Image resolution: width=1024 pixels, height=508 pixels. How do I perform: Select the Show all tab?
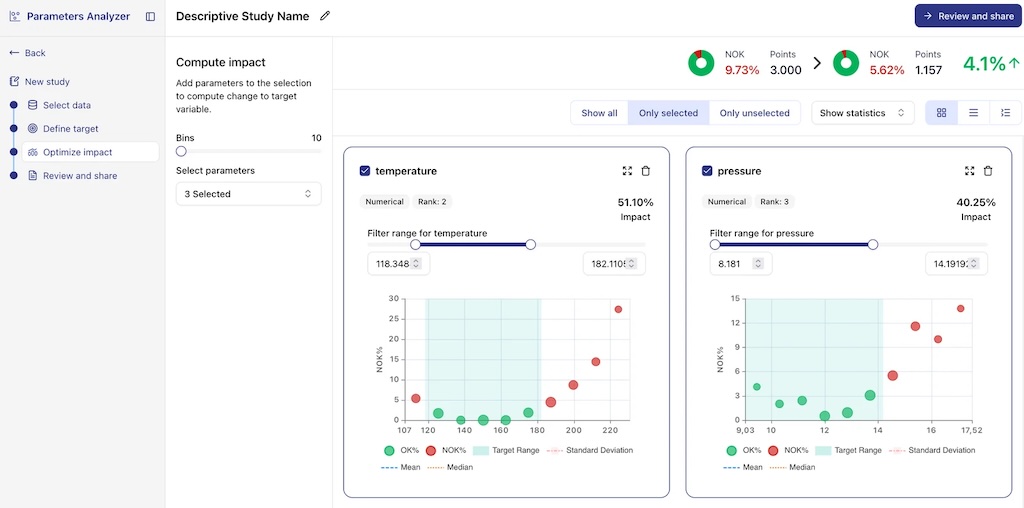click(x=599, y=113)
